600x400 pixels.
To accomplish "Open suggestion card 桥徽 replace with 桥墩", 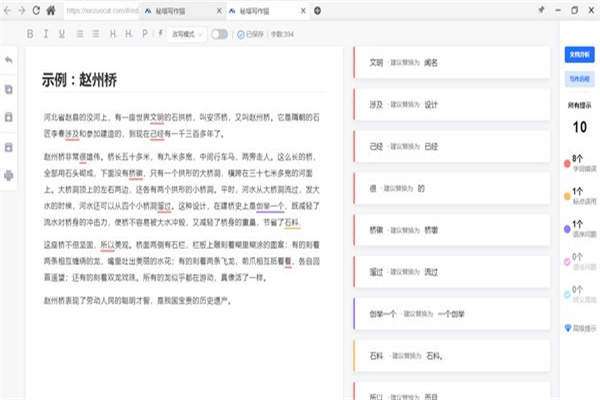I will point(452,230).
